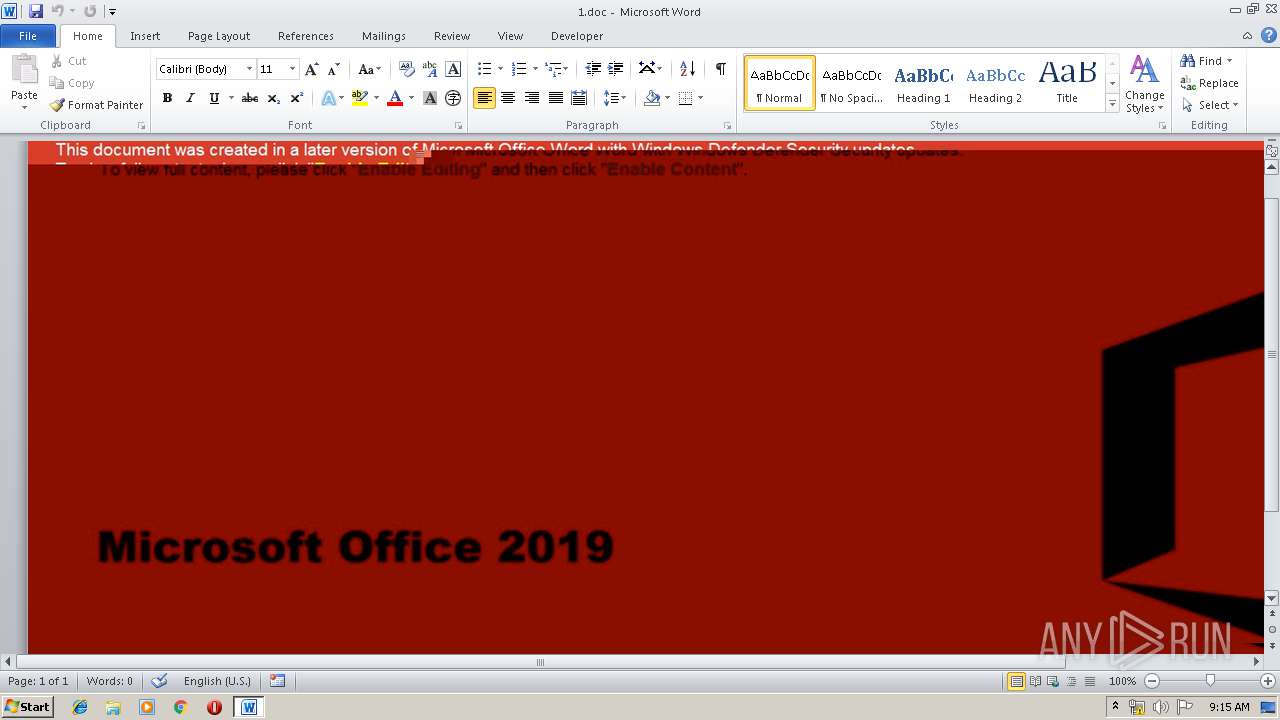Open Microsoft Word Help icon
The image size is (1280, 720).
click(1269, 35)
